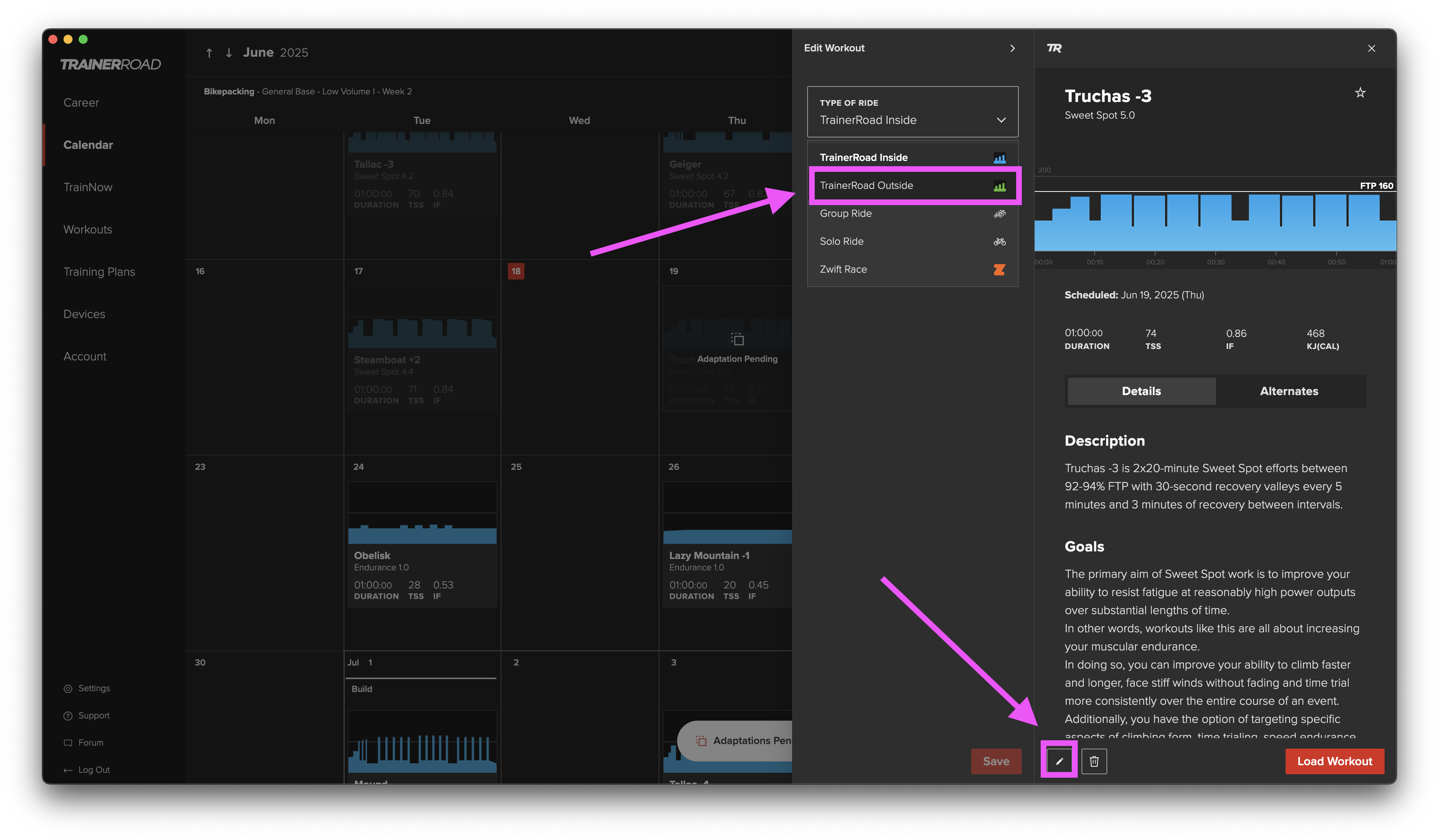This screenshot has width=1439, height=840.
Task: Choose Group Ride from the list
Action: point(912,213)
